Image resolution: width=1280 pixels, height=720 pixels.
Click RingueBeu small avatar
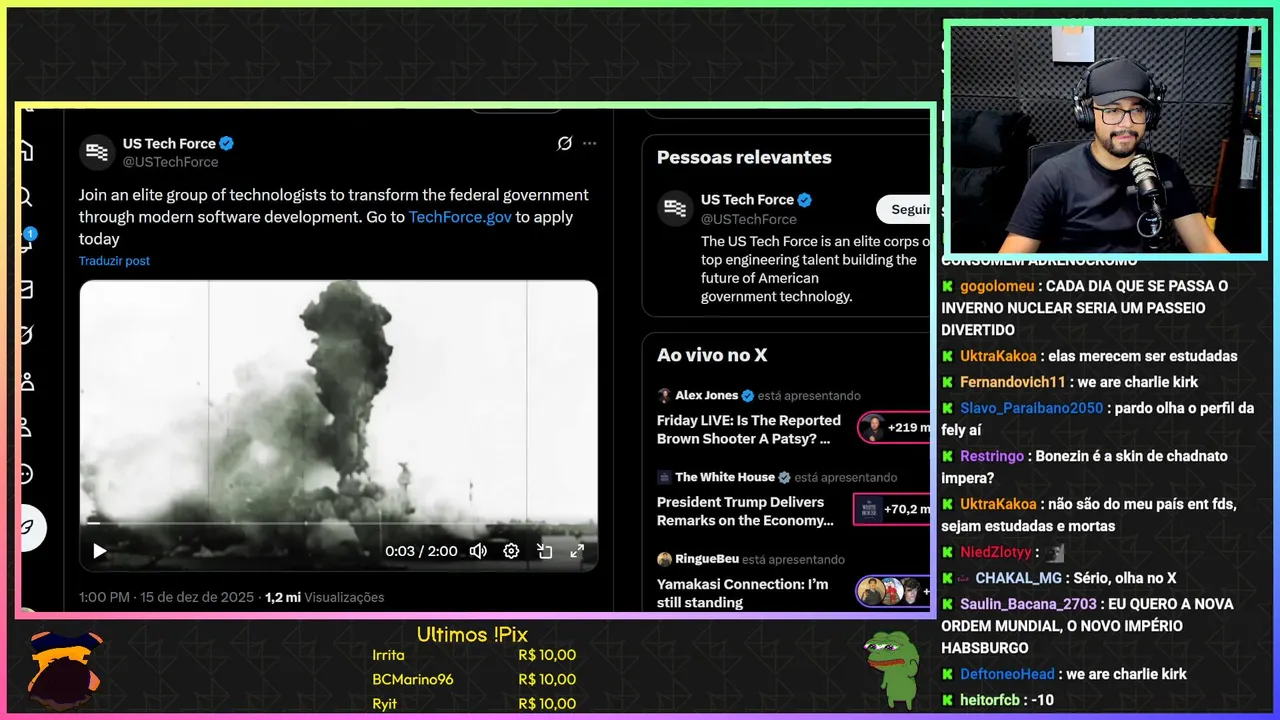point(664,559)
